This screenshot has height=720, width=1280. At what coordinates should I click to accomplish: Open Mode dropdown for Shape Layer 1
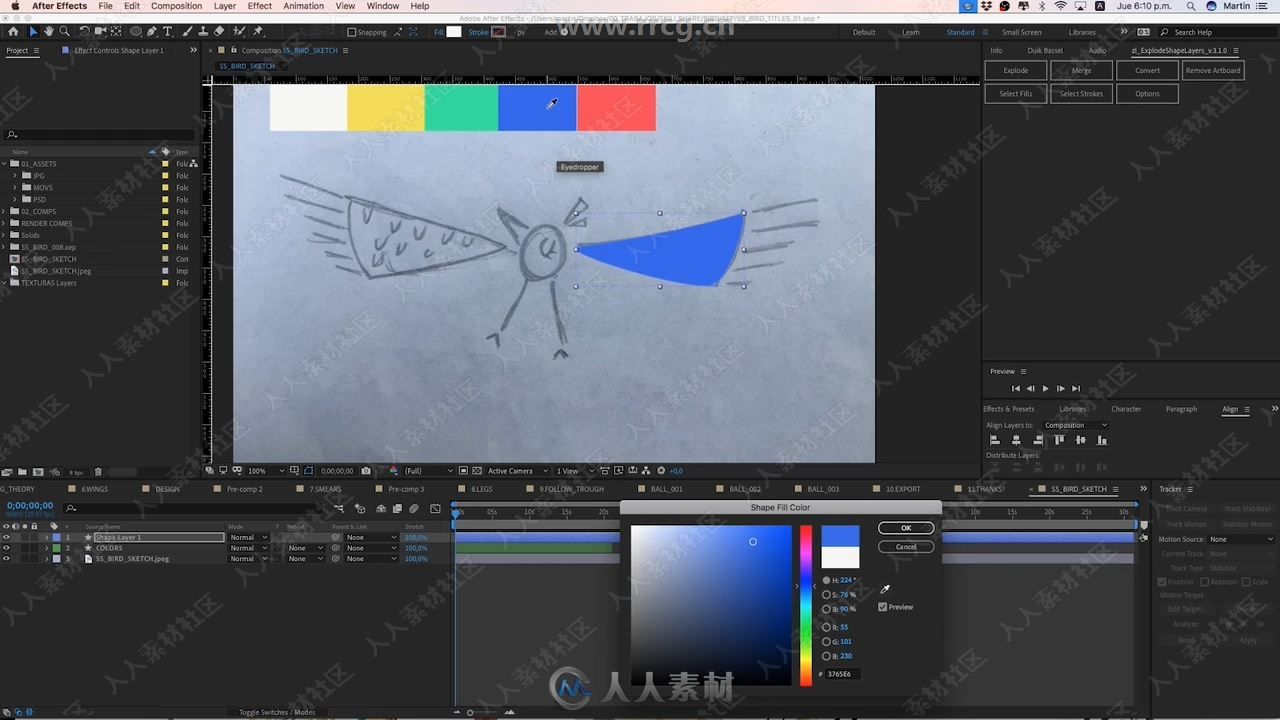[x=249, y=537]
